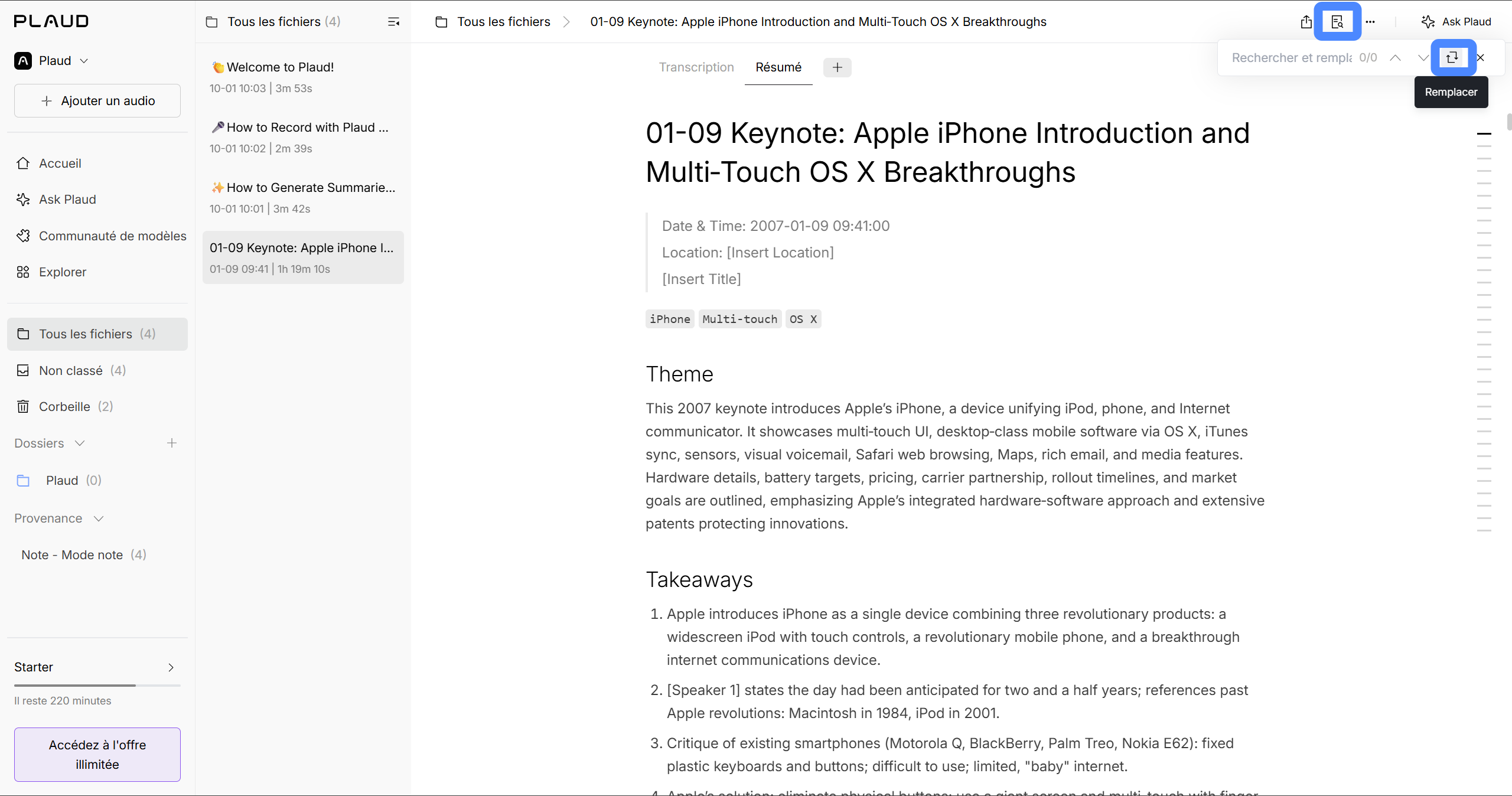The width and height of the screenshot is (1512, 796).
Task: Open sort options in file list header
Action: (x=394, y=22)
